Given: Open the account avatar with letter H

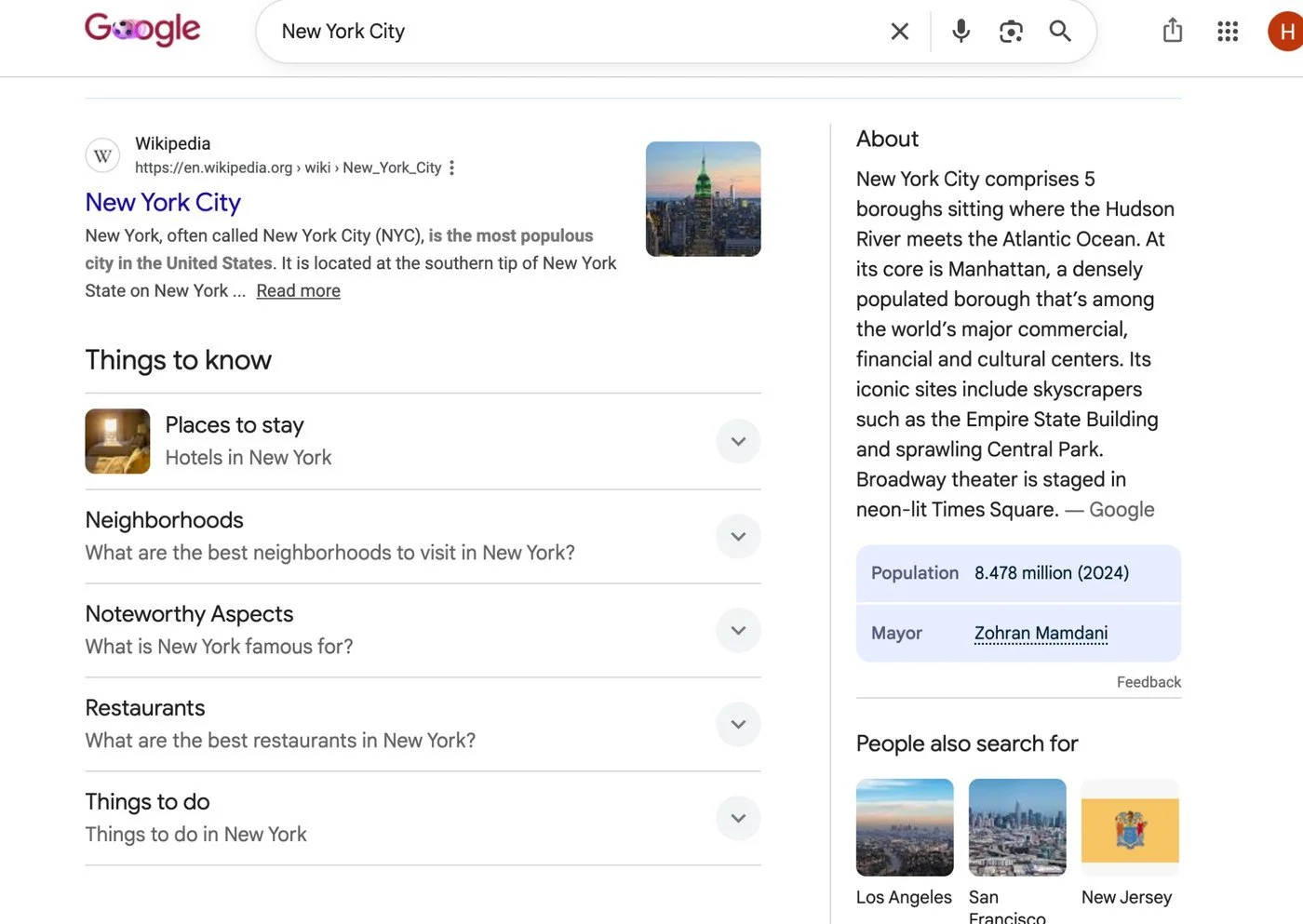Looking at the screenshot, I should tap(1286, 32).
